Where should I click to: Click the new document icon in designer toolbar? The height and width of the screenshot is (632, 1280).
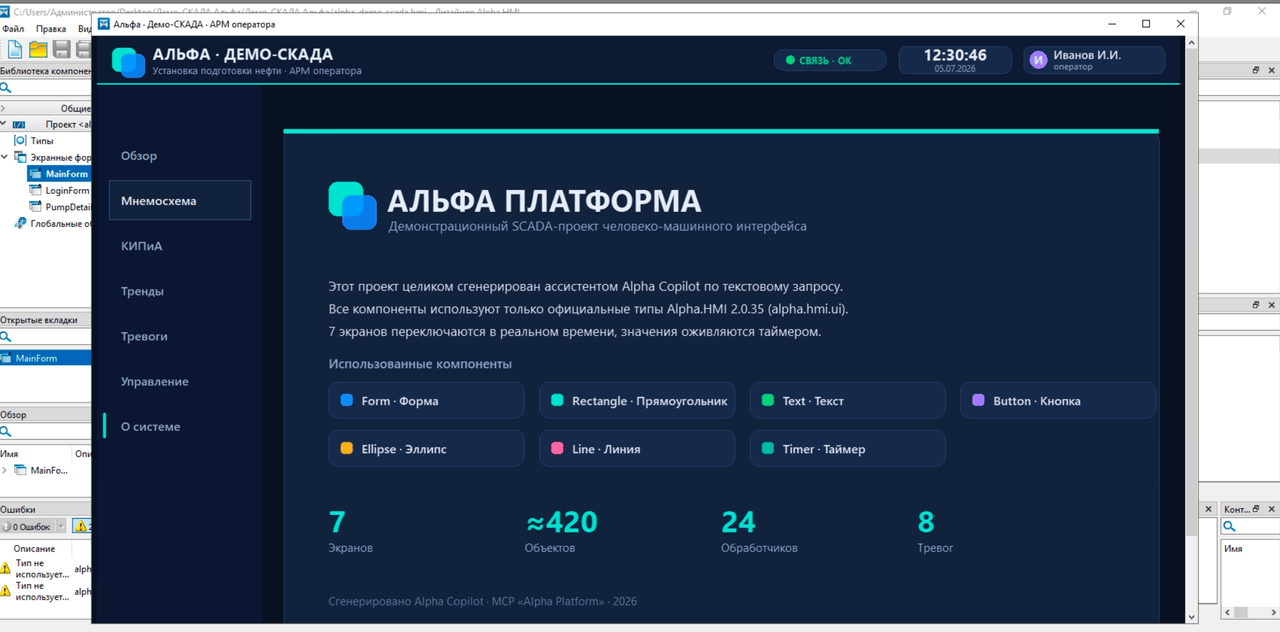pos(15,49)
